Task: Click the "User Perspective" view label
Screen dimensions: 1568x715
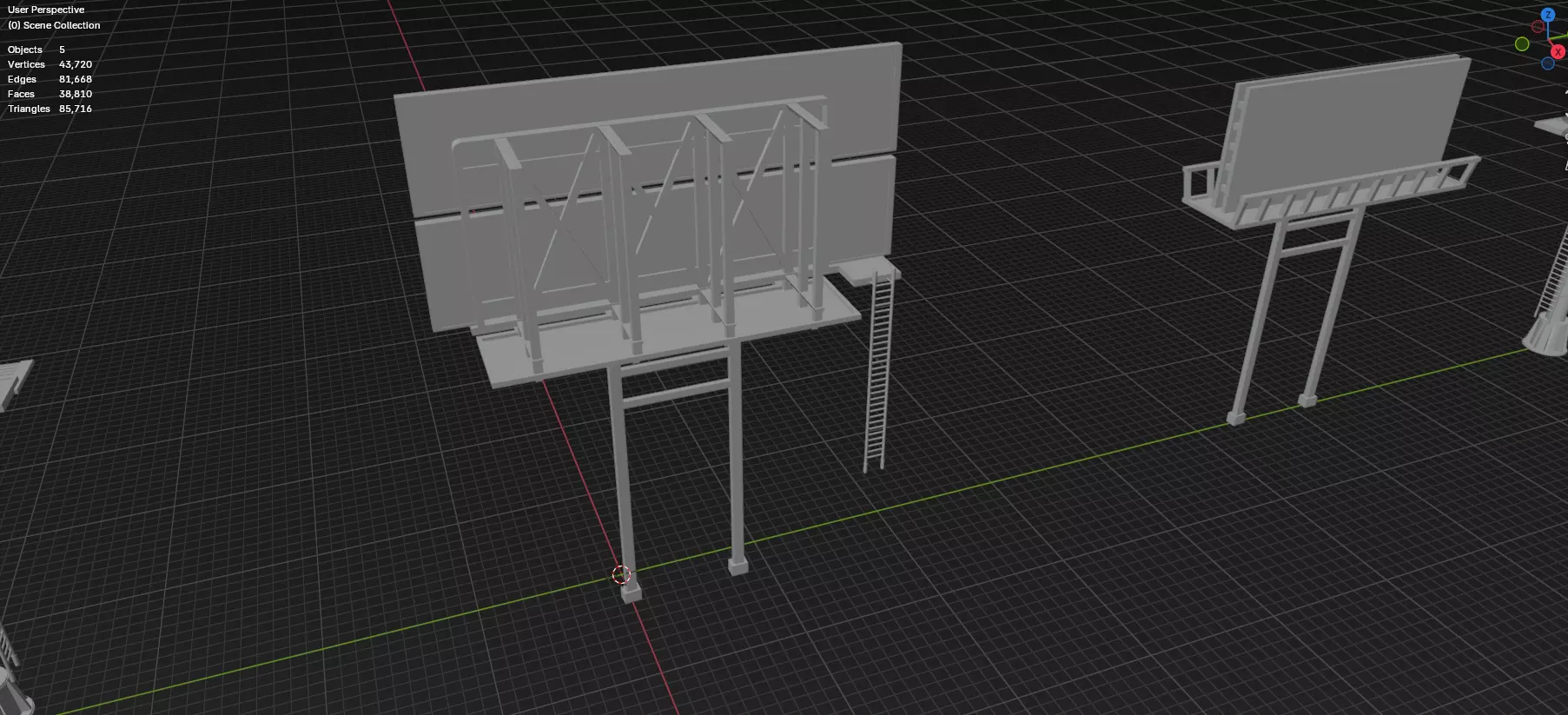Action: coord(46,10)
